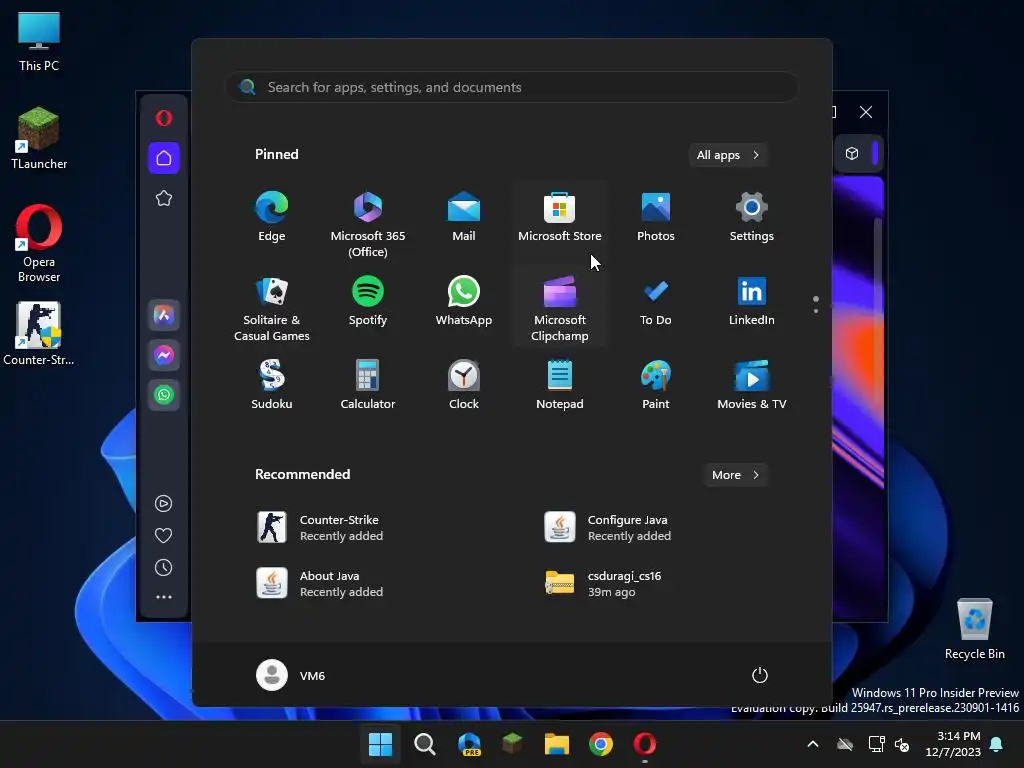
Task: Switch to Opera on taskbar
Action: [x=645, y=744]
